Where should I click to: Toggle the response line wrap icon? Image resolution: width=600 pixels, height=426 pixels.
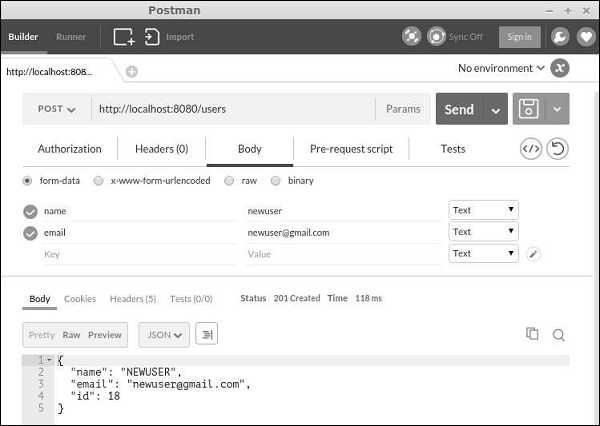click(x=207, y=335)
